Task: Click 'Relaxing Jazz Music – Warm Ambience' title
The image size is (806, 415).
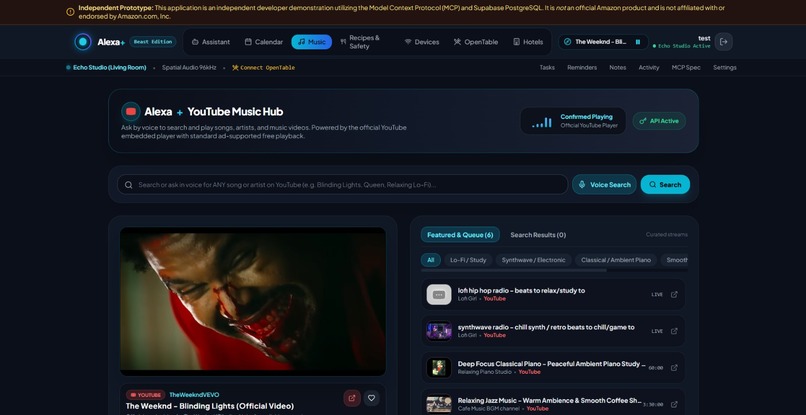Action: (549, 400)
